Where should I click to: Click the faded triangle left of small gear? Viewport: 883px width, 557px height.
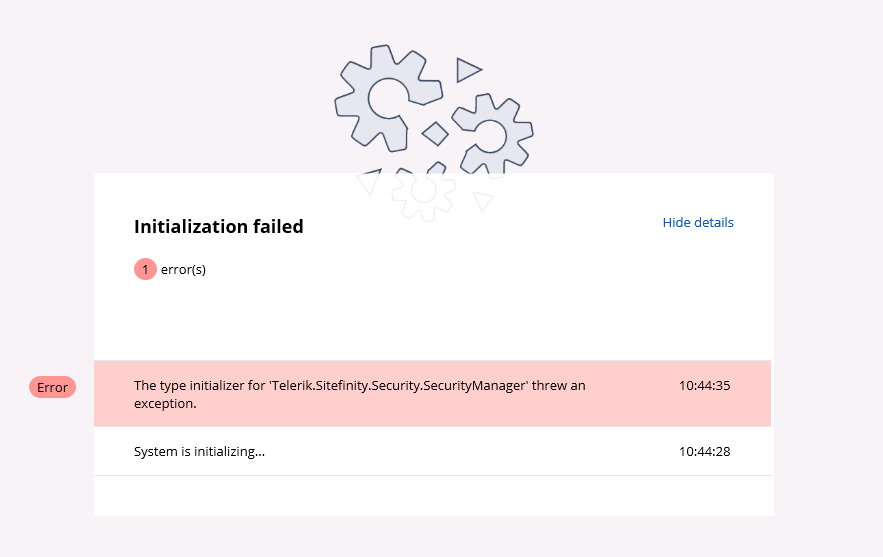point(369,181)
